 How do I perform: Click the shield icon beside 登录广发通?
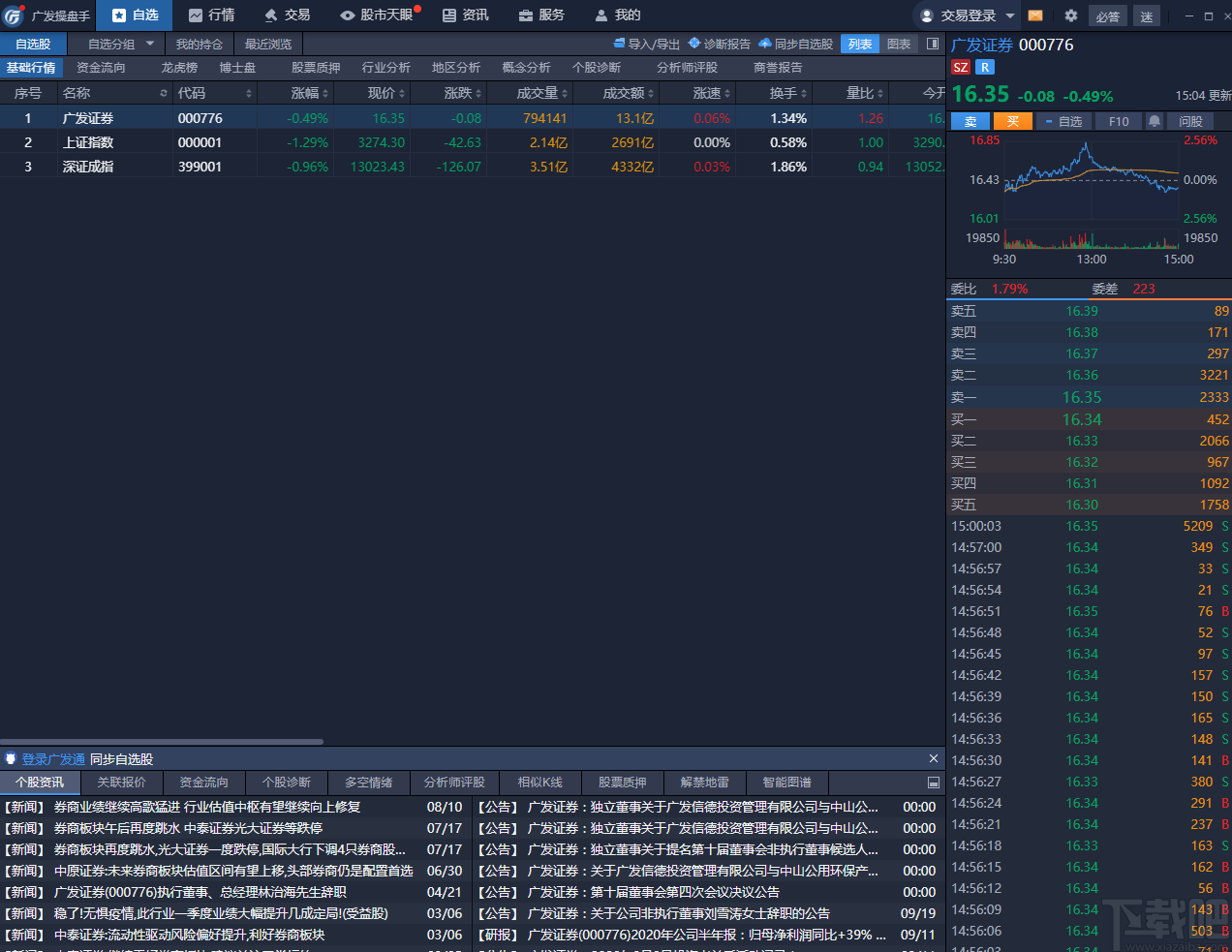(11, 759)
